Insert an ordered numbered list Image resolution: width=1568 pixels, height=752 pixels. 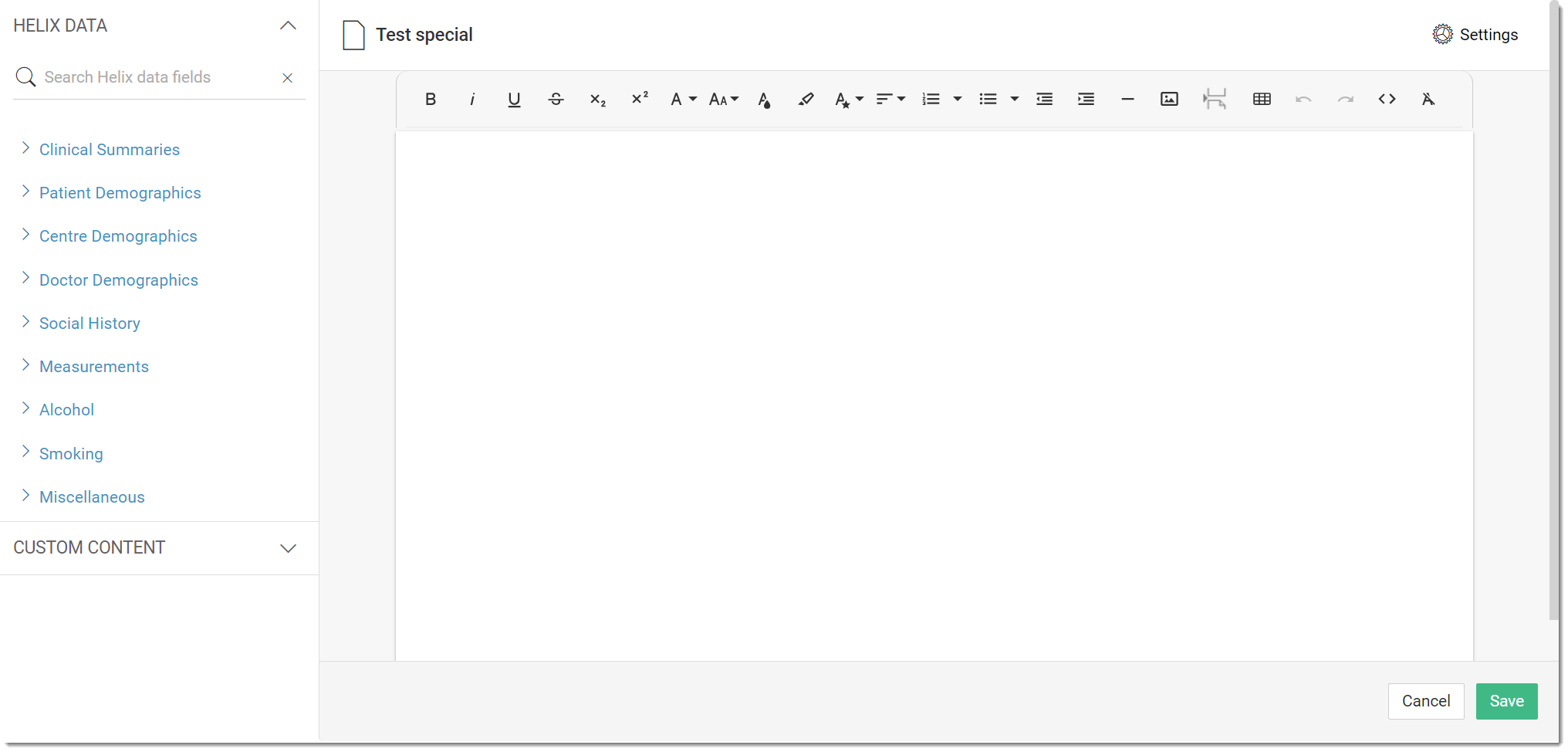coord(931,99)
